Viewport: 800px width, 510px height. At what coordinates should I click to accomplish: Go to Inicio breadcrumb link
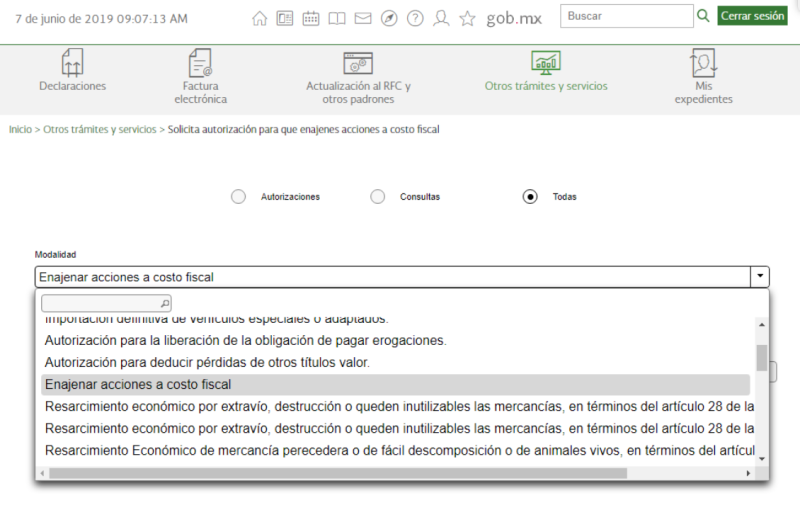click(x=20, y=130)
